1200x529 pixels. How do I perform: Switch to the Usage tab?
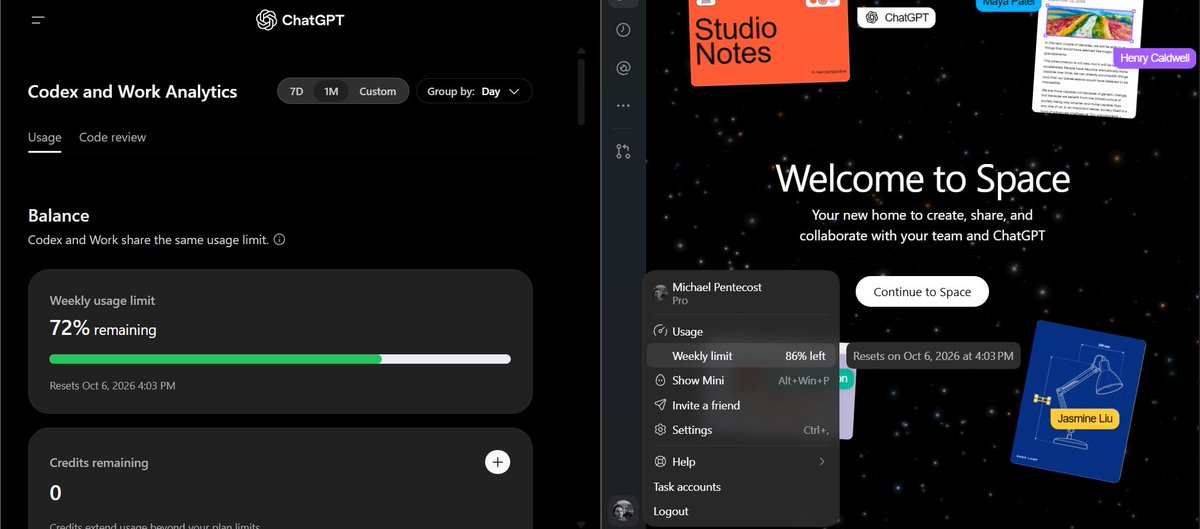click(x=44, y=137)
